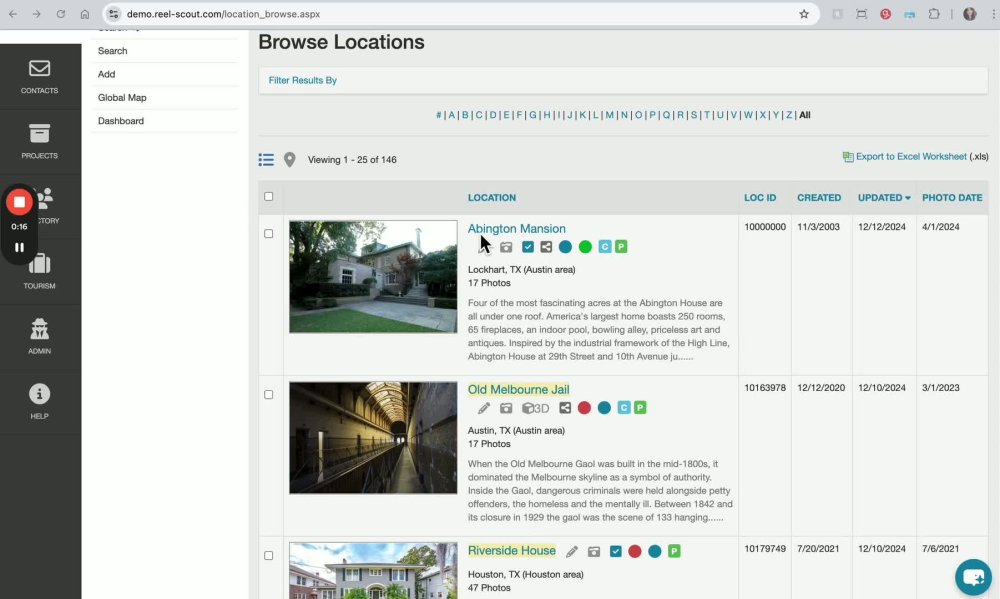The width and height of the screenshot is (1000, 599).
Task: Open the Old Melbourne Jail thumbnail photo
Action: click(373, 438)
